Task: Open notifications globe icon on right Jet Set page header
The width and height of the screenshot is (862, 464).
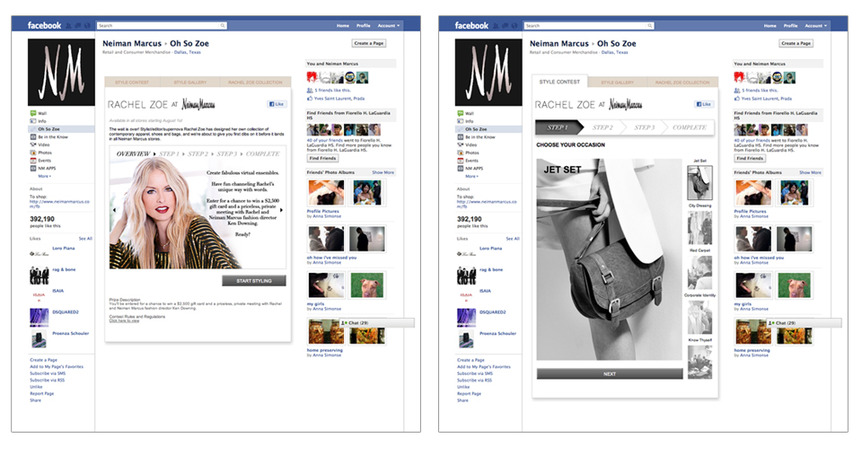Action: [514, 26]
